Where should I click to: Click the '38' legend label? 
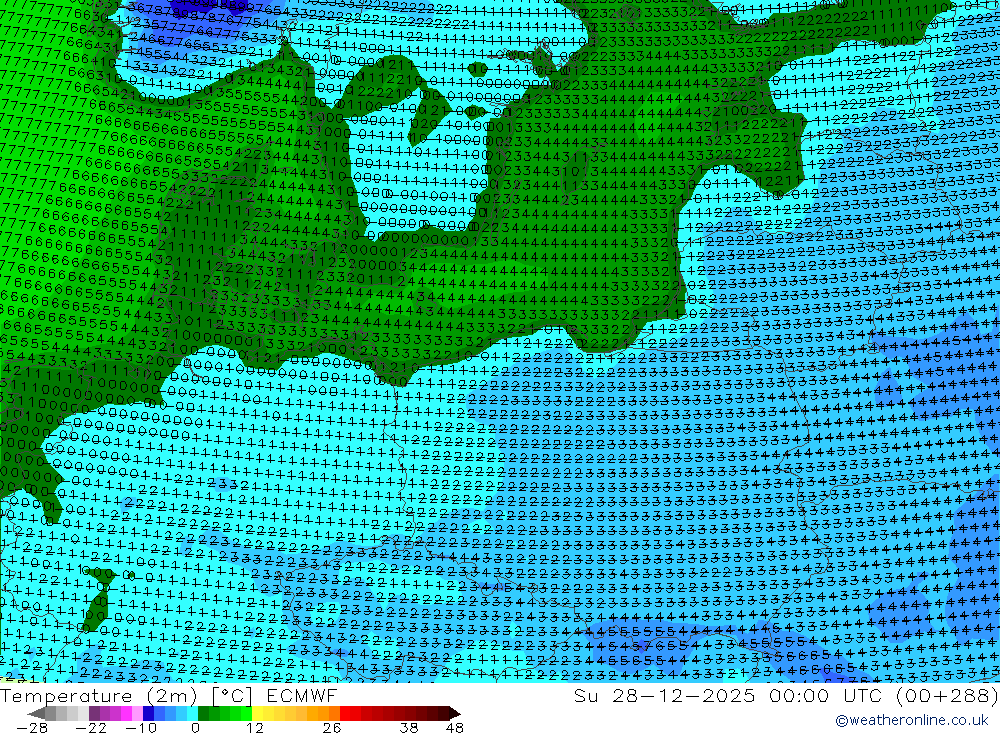point(409,727)
